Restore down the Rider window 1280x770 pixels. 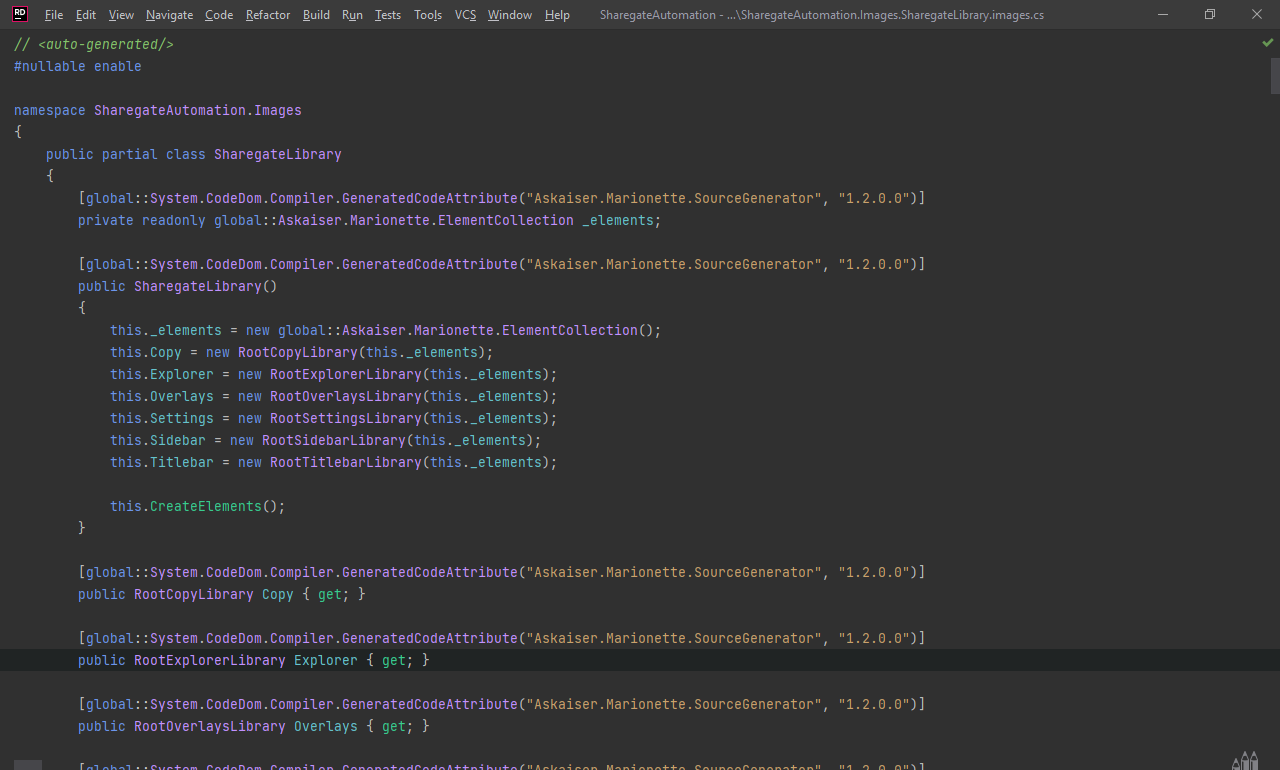tap(1209, 15)
